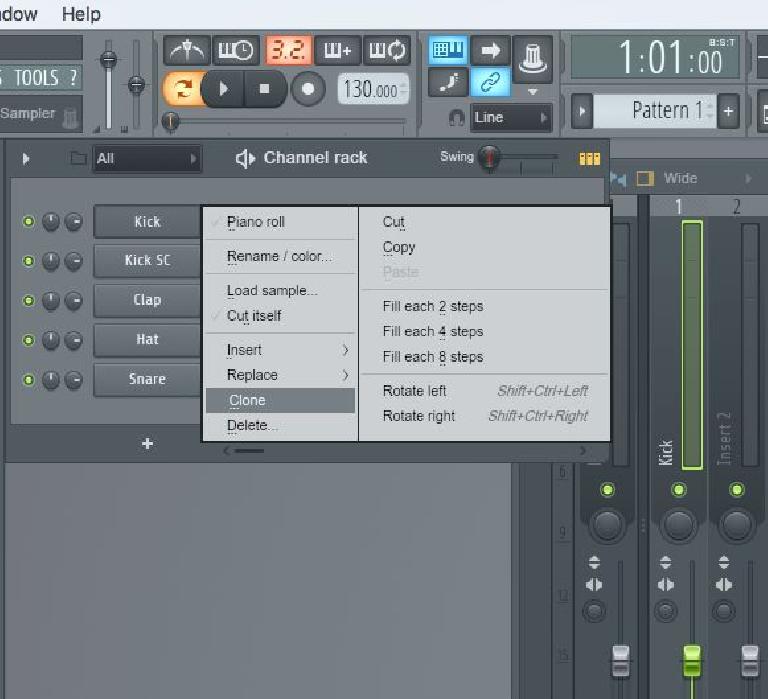Click the 1:01:00 time display

pyautogui.click(x=655, y=57)
